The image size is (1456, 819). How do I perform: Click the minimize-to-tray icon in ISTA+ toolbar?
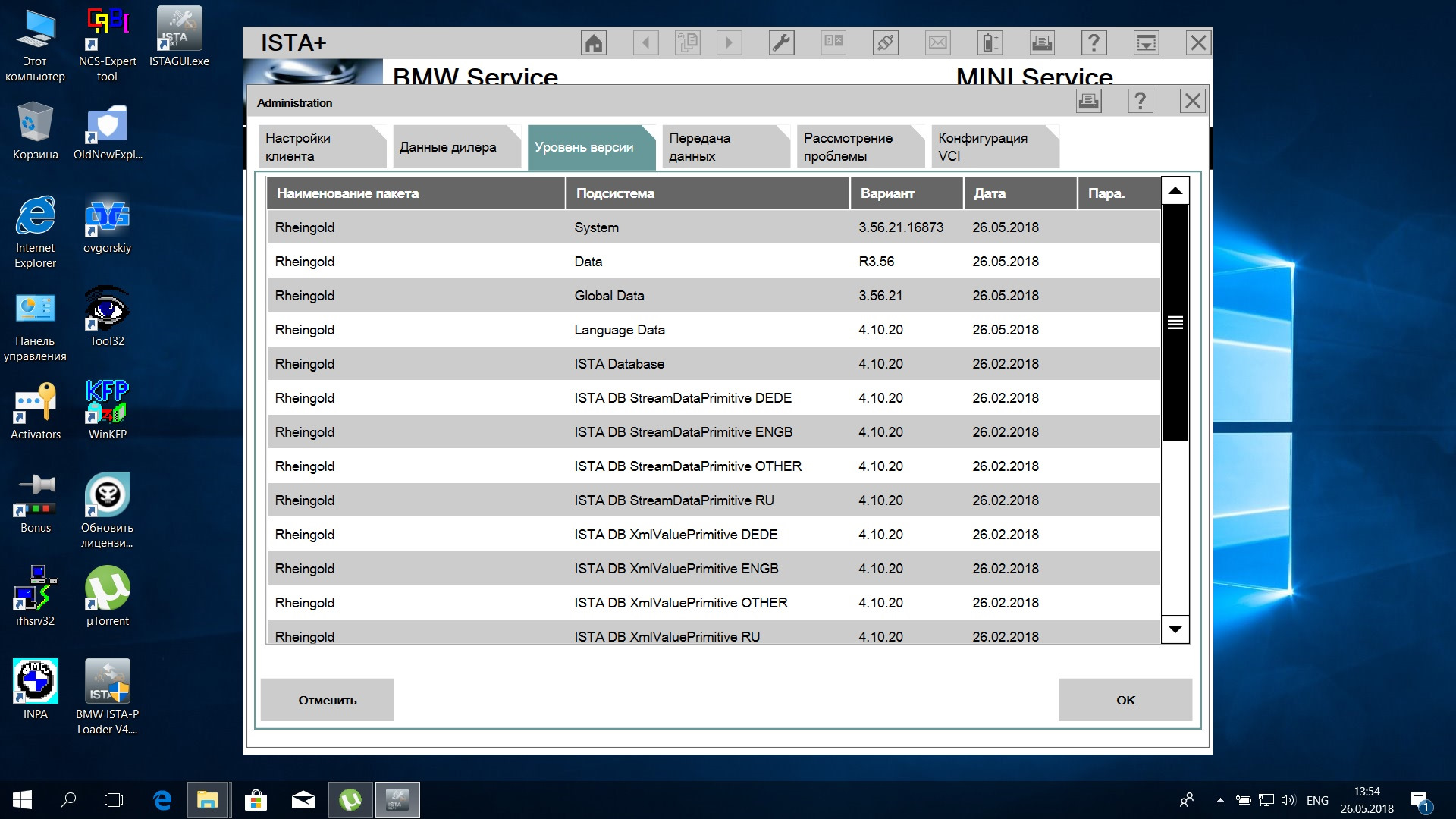pyautogui.click(x=1146, y=42)
